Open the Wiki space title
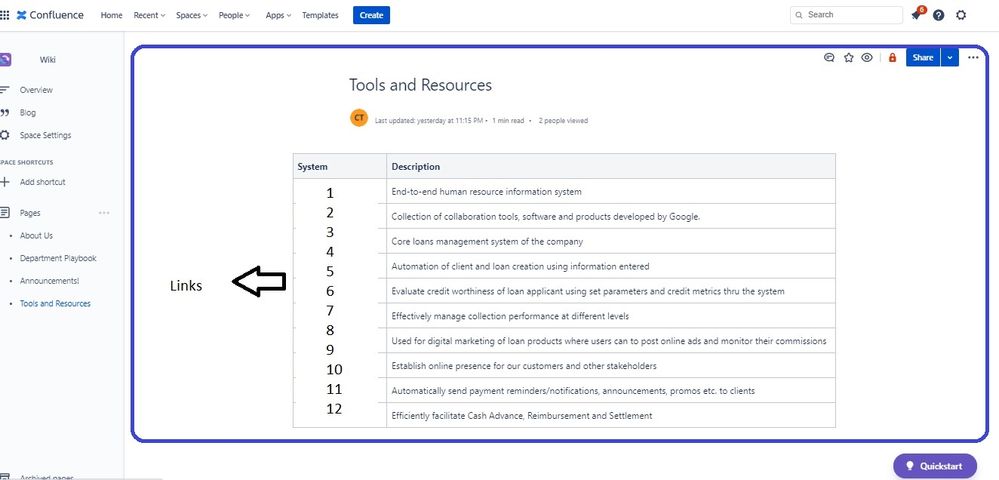Viewport: 999px width, 480px height. 48,60
